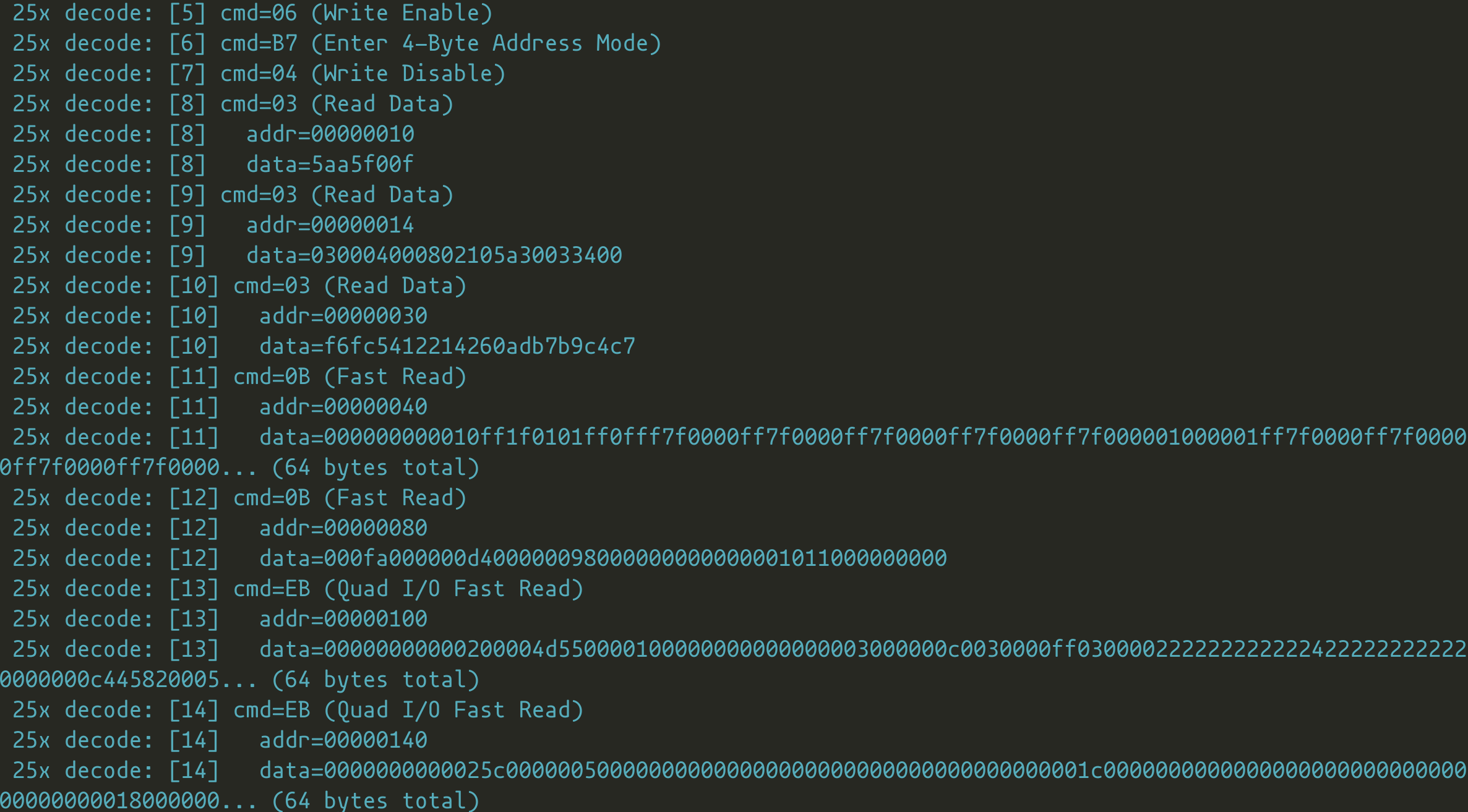This screenshot has width=1468, height=812.
Task: Click the [11] cmd=0B Fast Read line
Action: 239,377
